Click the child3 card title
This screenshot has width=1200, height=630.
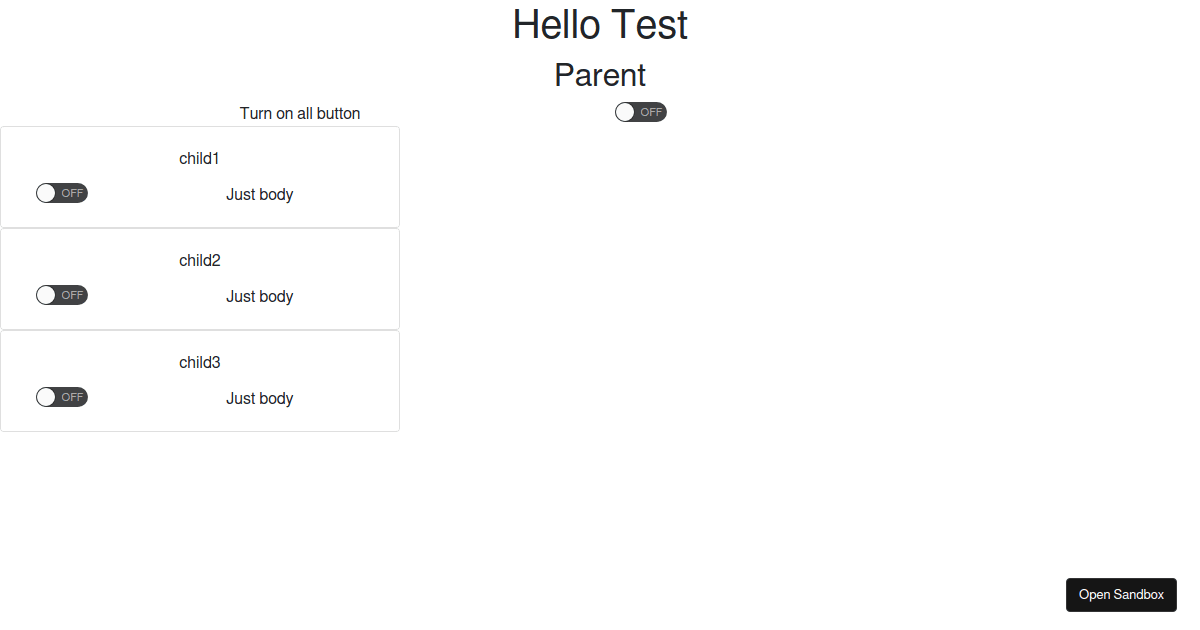(199, 362)
